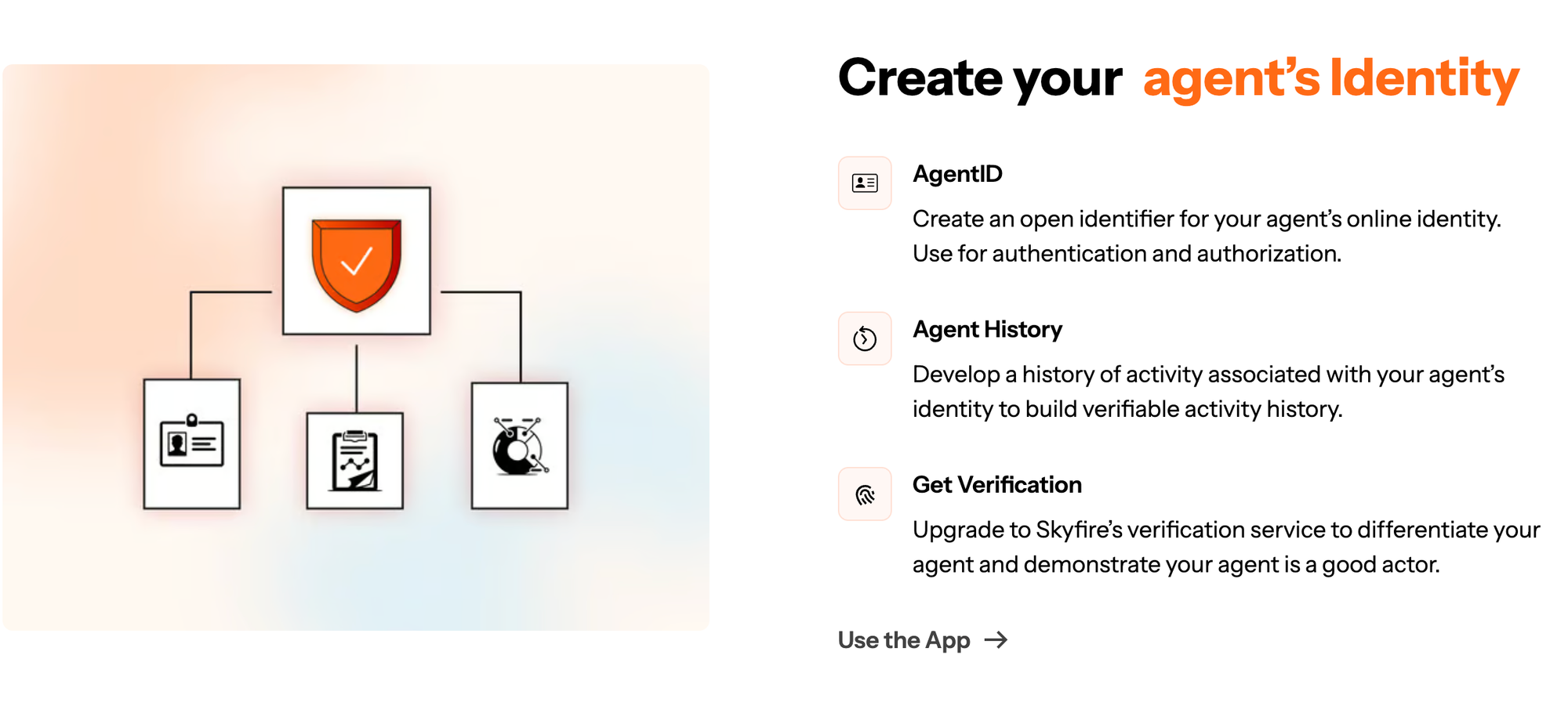The height and width of the screenshot is (713, 1568).
Task: Click the authentication and authorization text line
Action: [x=1127, y=254]
